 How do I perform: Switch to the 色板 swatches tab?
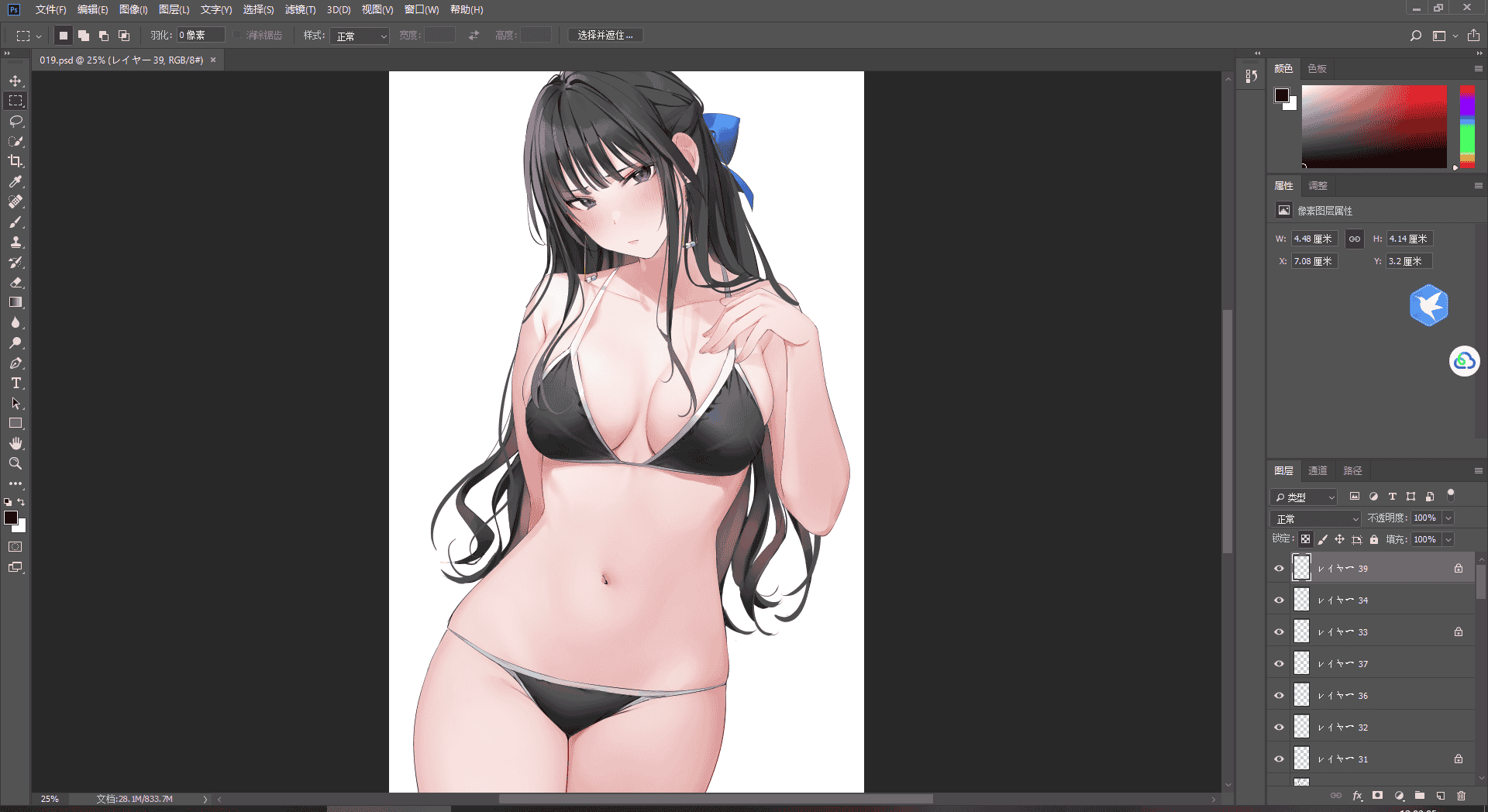pyautogui.click(x=1317, y=68)
